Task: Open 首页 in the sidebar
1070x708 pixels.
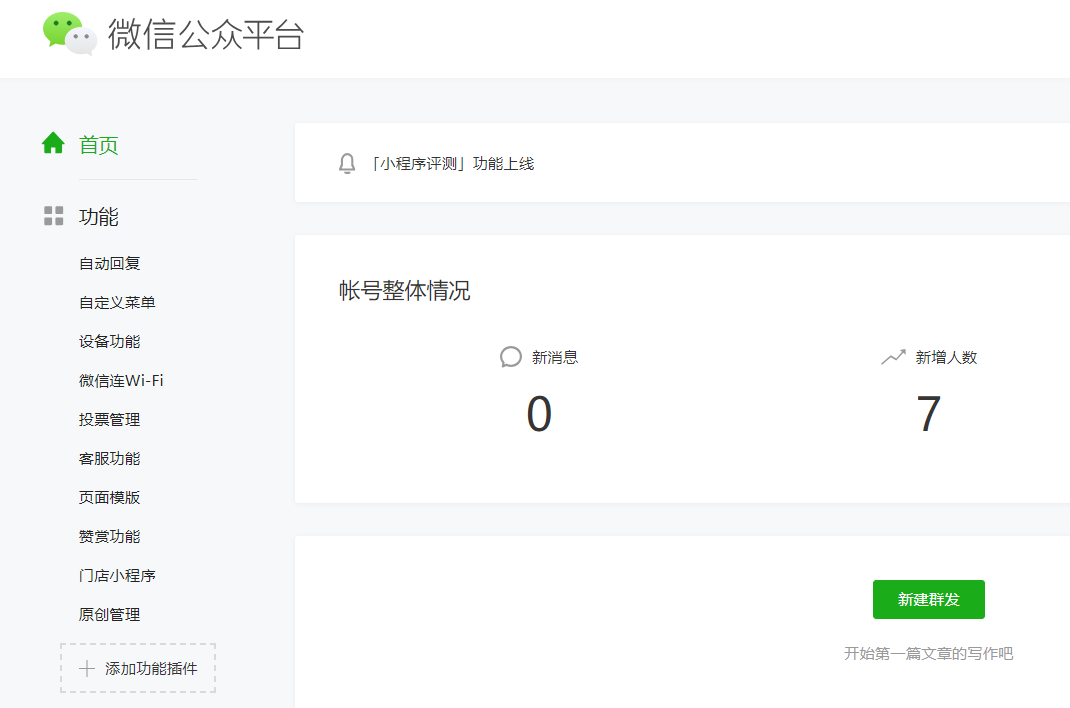Action: [99, 145]
